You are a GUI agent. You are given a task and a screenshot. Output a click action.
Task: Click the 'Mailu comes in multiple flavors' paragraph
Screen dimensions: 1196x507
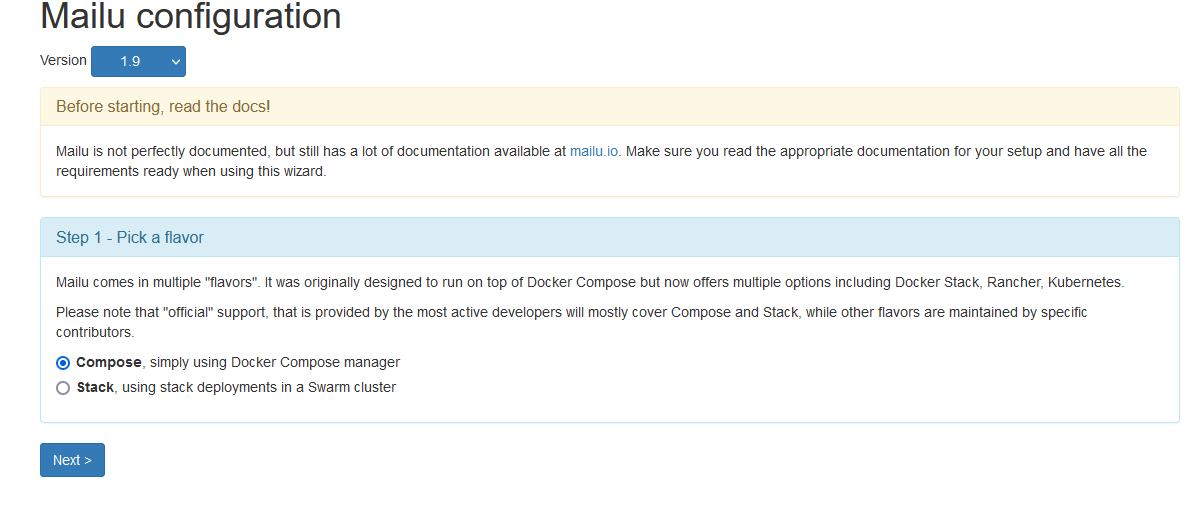(x=400, y=282)
